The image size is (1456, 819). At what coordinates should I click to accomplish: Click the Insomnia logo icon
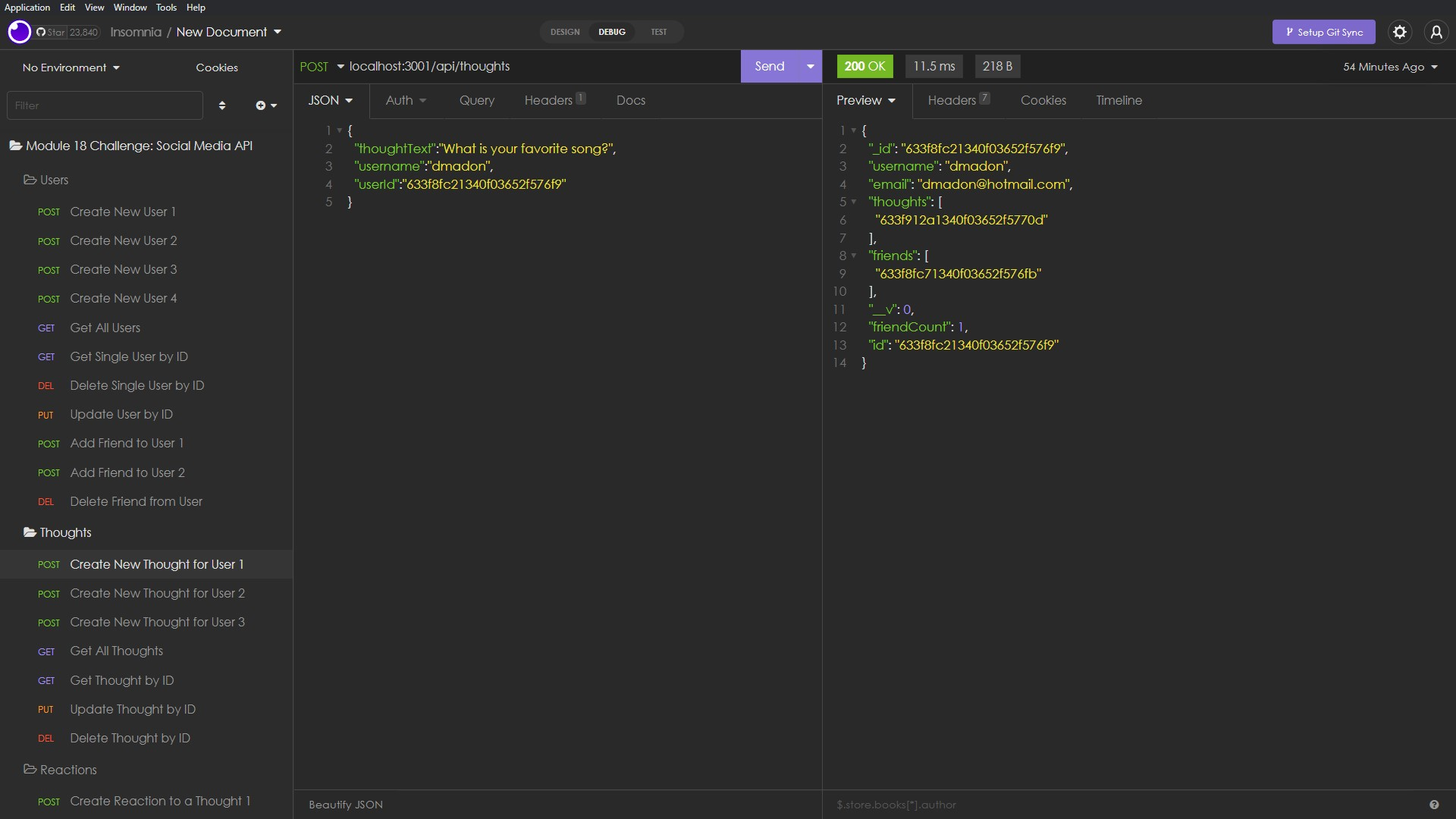tap(18, 32)
